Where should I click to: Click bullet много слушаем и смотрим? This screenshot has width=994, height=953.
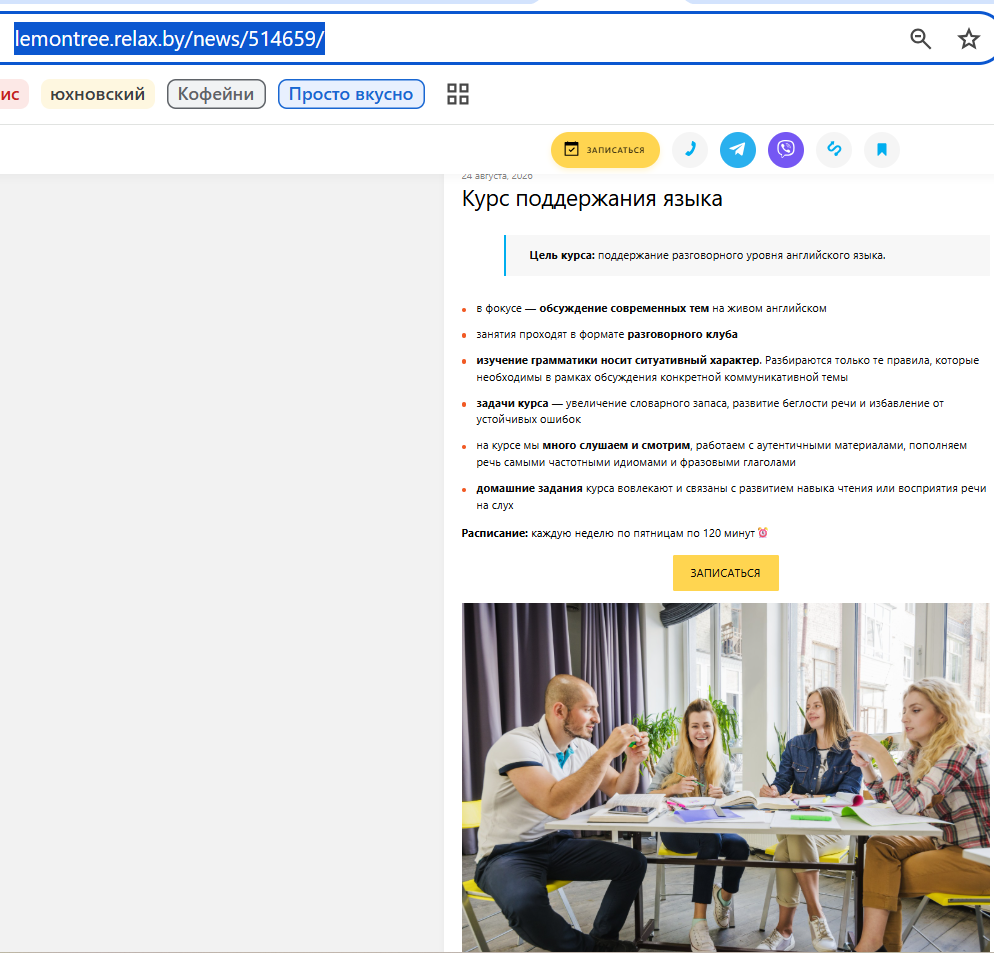pos(721,453)
